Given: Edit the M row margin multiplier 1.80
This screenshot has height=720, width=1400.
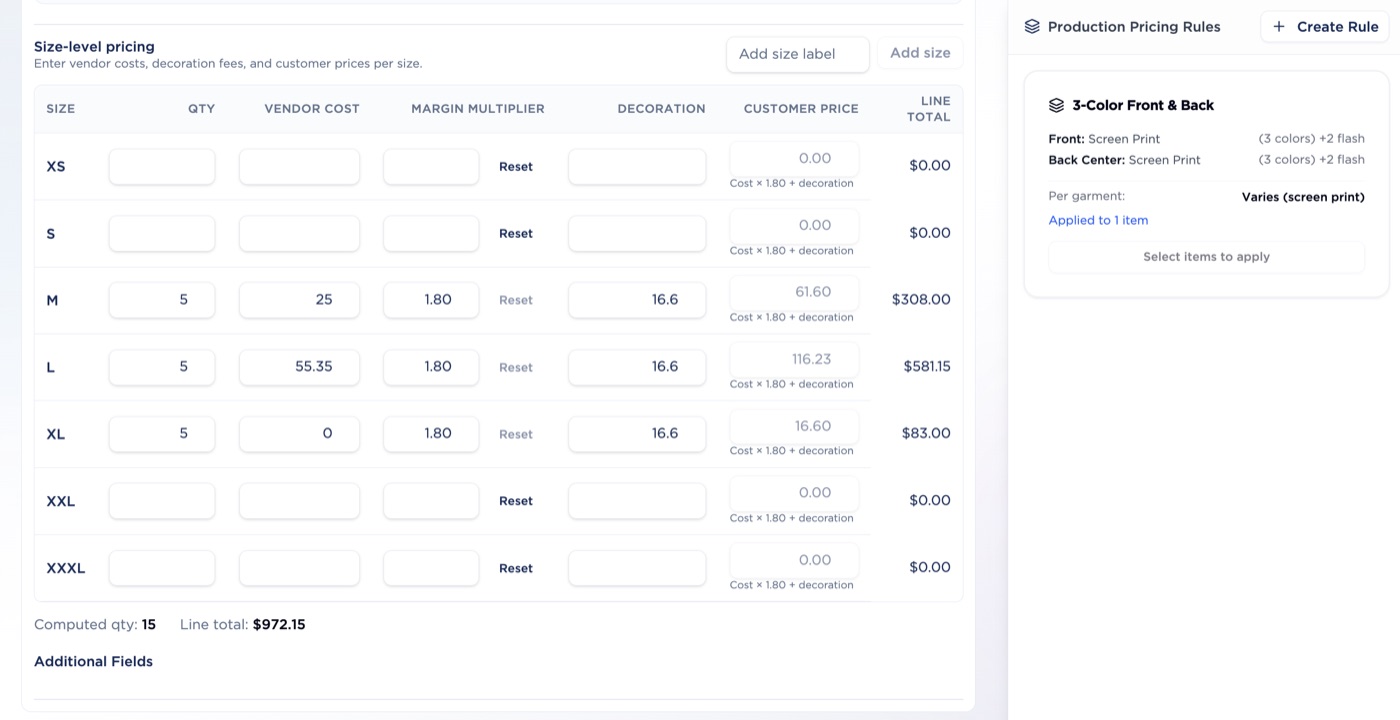Looking at the screenshot, I should pyautogui.click(x=431, y=300).
